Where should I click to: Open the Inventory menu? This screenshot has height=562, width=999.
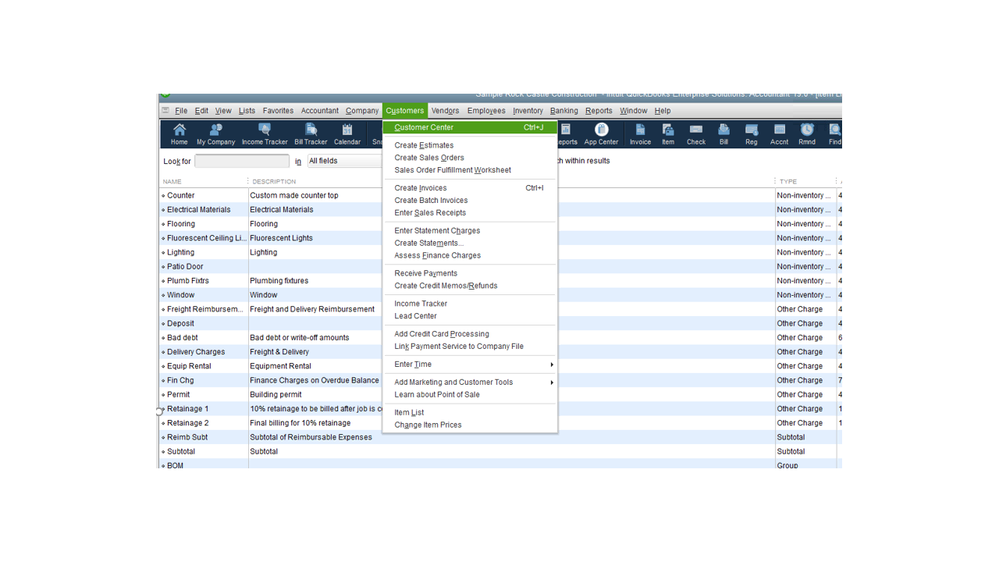click(x=528, y=110)
